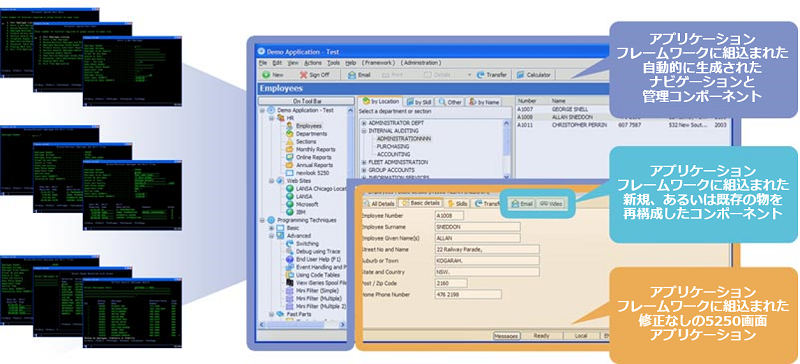Open the Tools menu
The width and height of the screenshot is (800, 364).
point(334,62)
